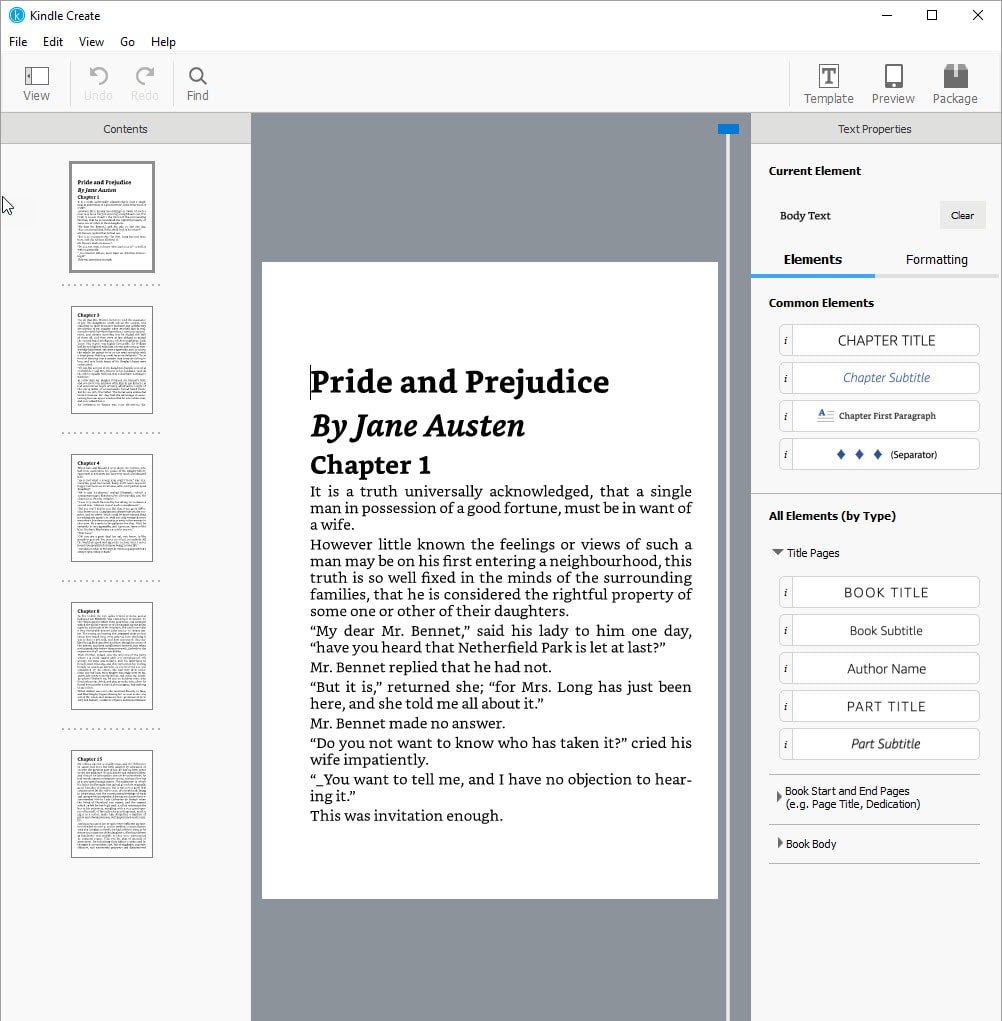This screenshot has height=1021, width=1002.
Task: Show info for Book Title element
Action: click(x=786, y=593)
